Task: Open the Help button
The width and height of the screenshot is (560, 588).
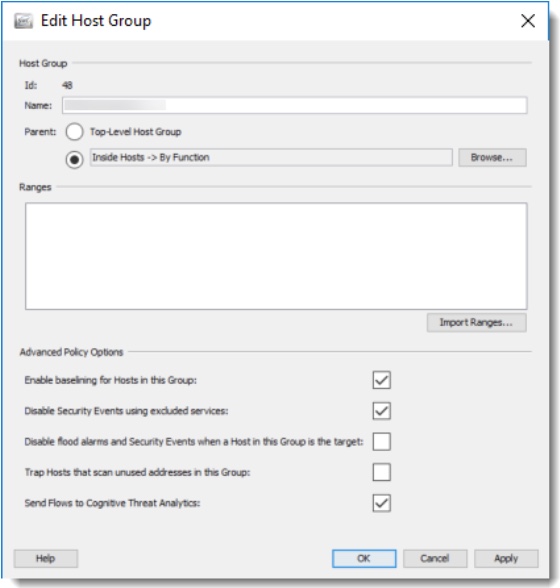Action: [x=46, y=559]
